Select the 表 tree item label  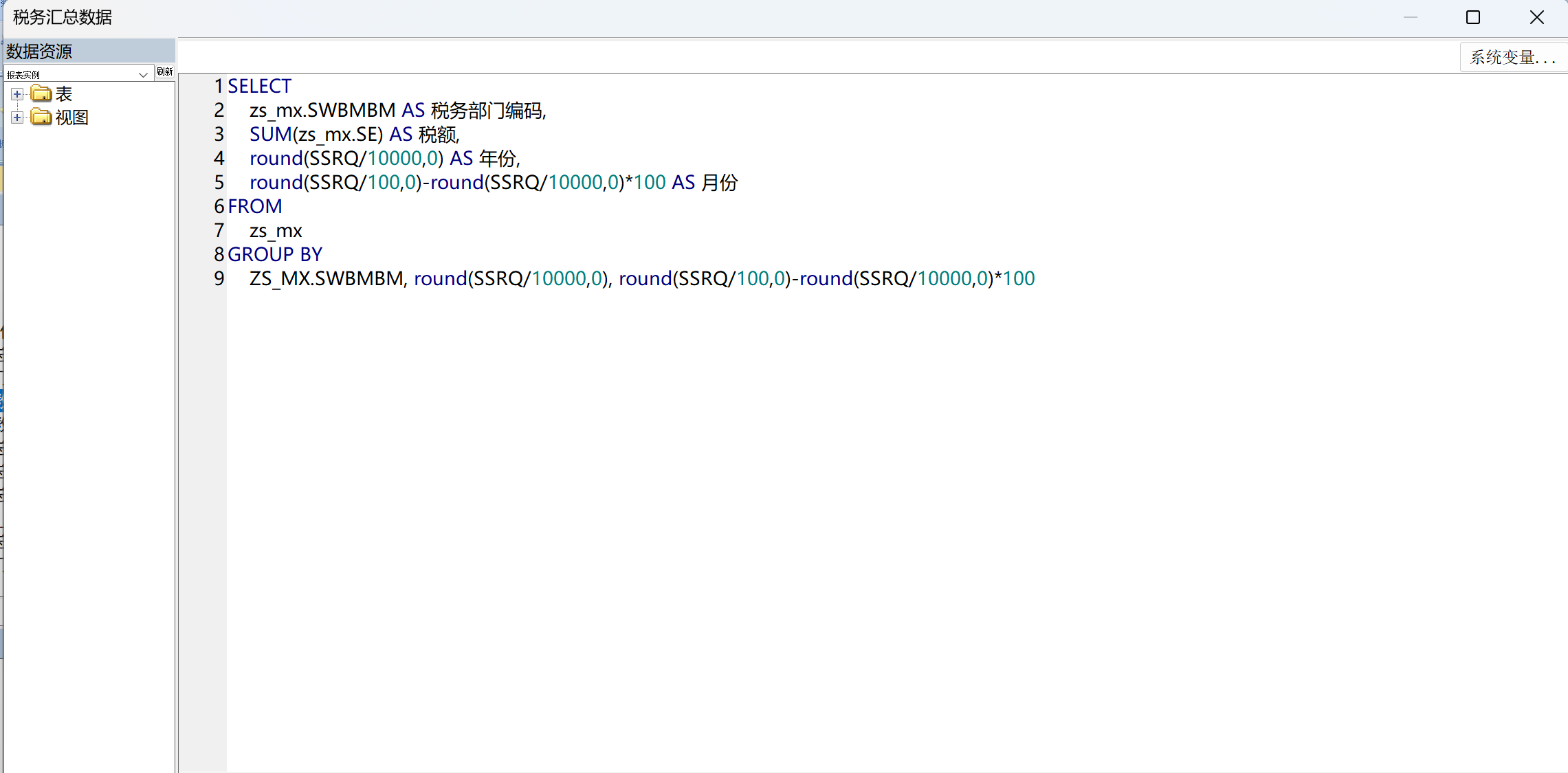pos(64,94)
